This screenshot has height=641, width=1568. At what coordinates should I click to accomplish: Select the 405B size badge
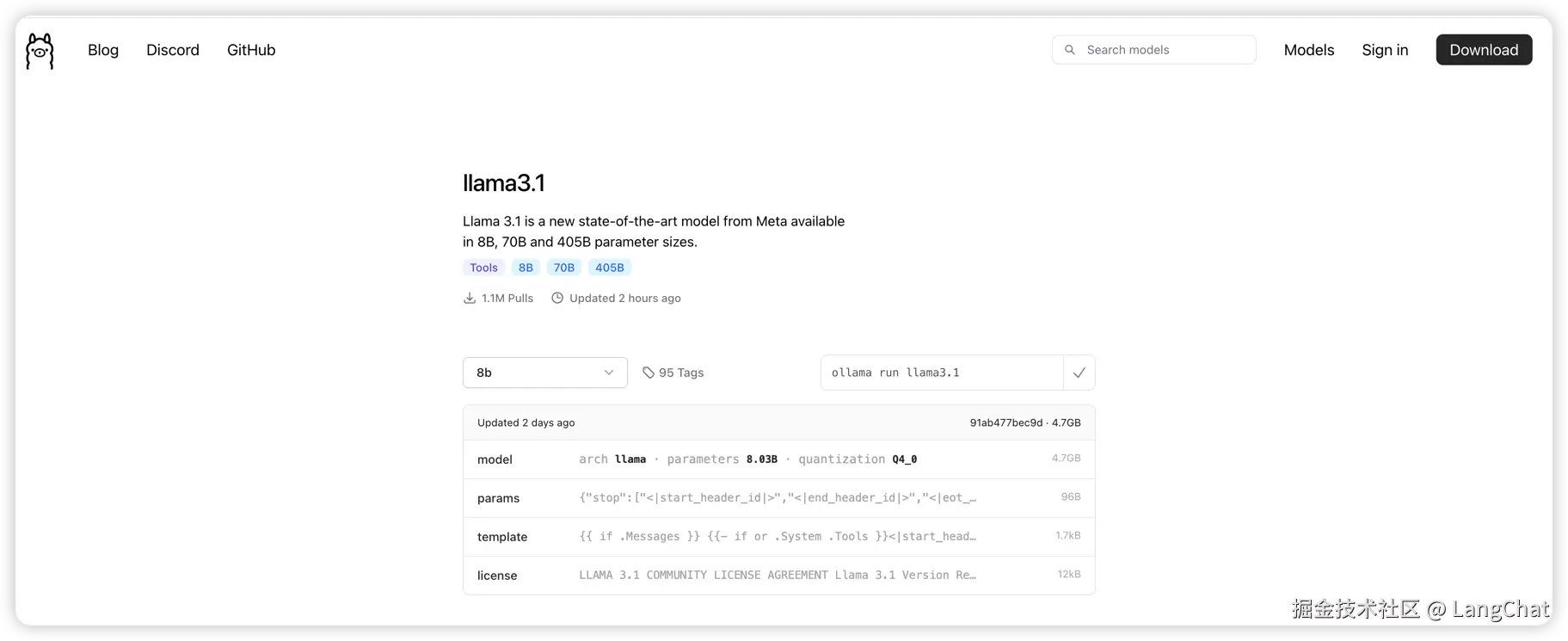click(x=609, y=268)
